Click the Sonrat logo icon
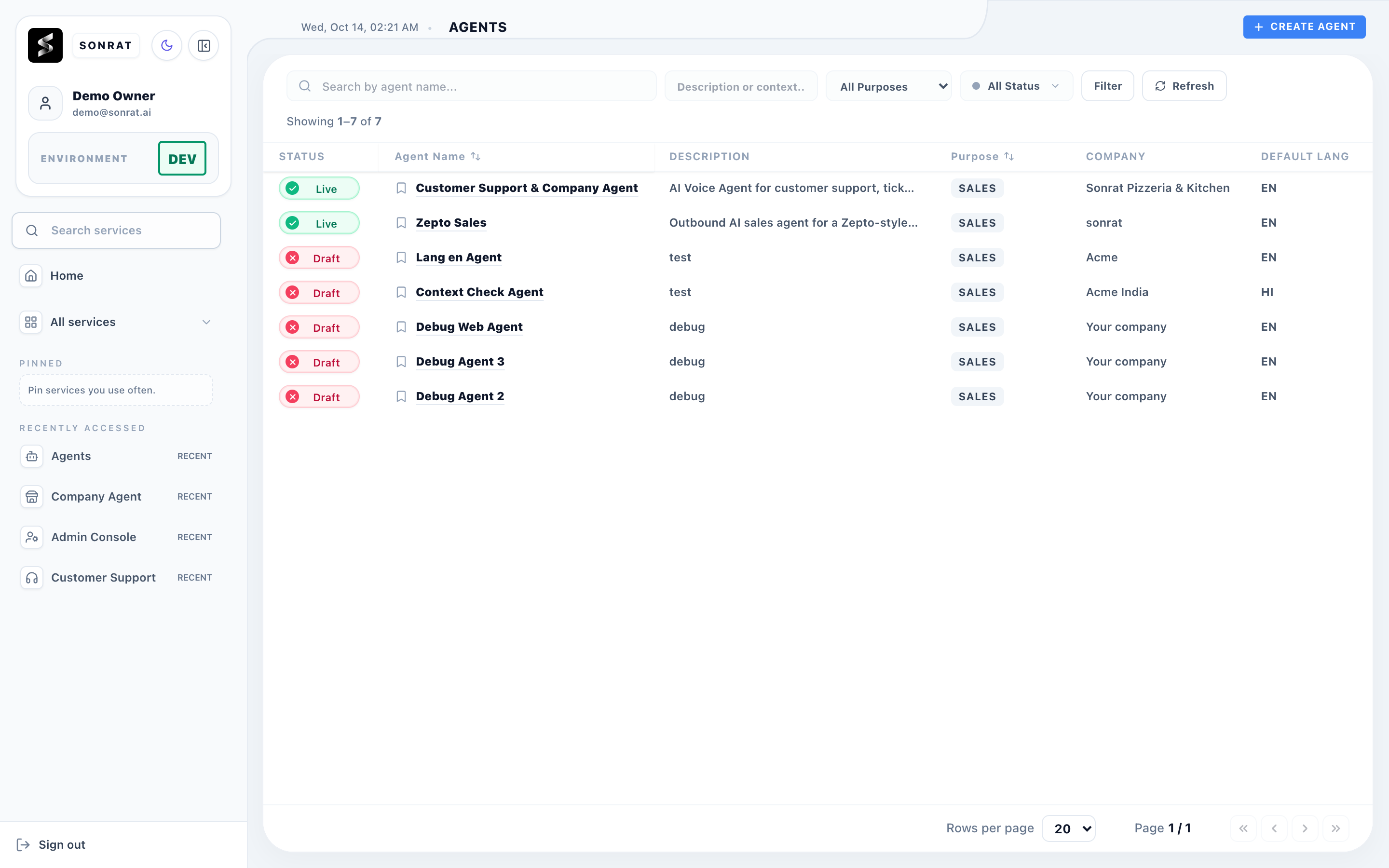The width and height of the screenshot is (1389, 868). [45, 45]
